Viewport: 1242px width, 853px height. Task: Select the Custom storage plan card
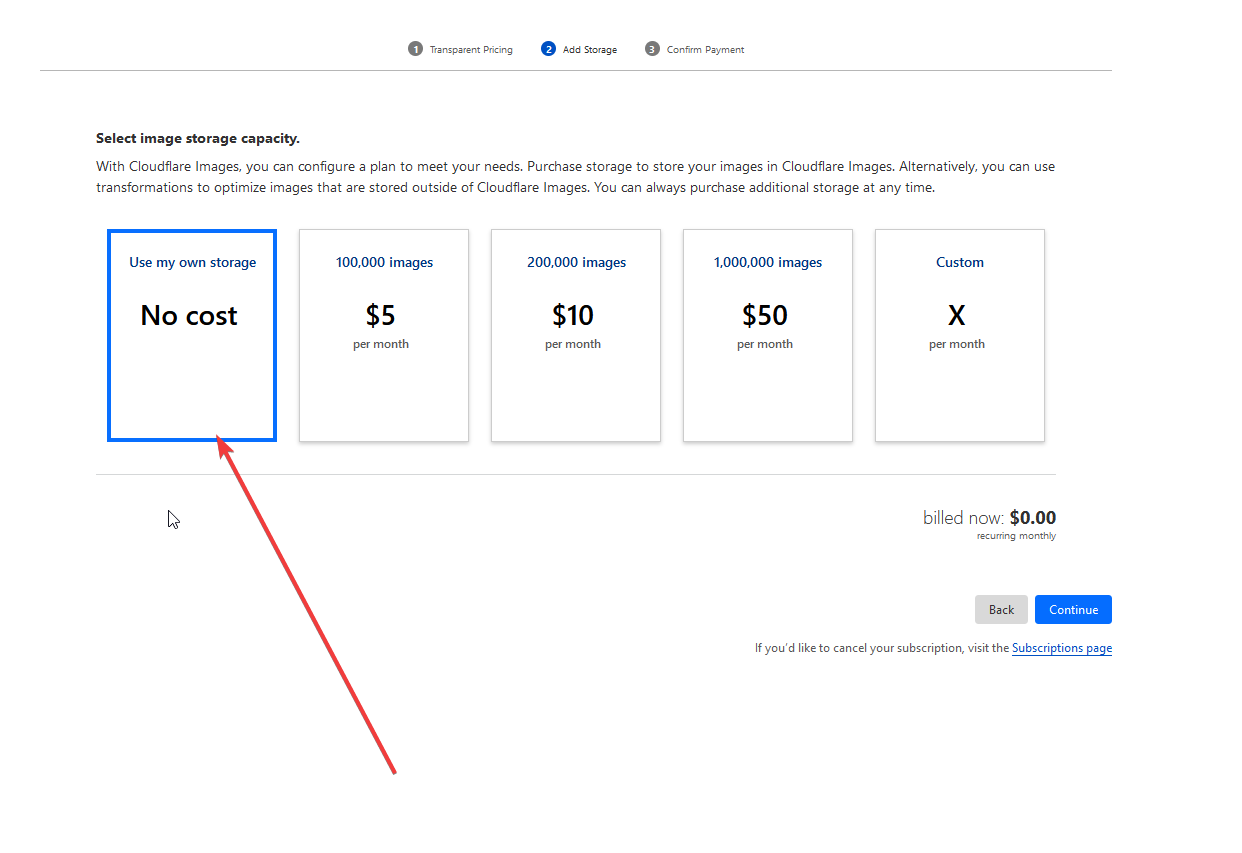coord(960,335)
